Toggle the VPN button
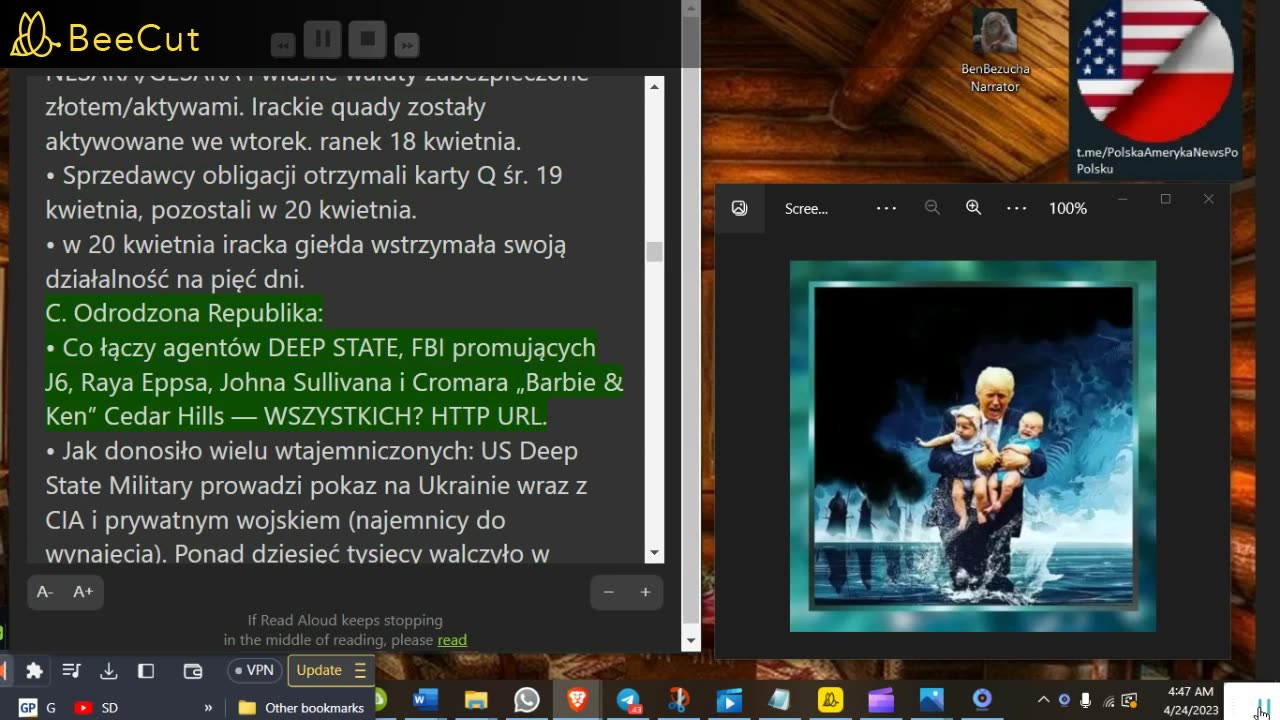The width and height of the screenshot is (1280, 720). (254, 670)
